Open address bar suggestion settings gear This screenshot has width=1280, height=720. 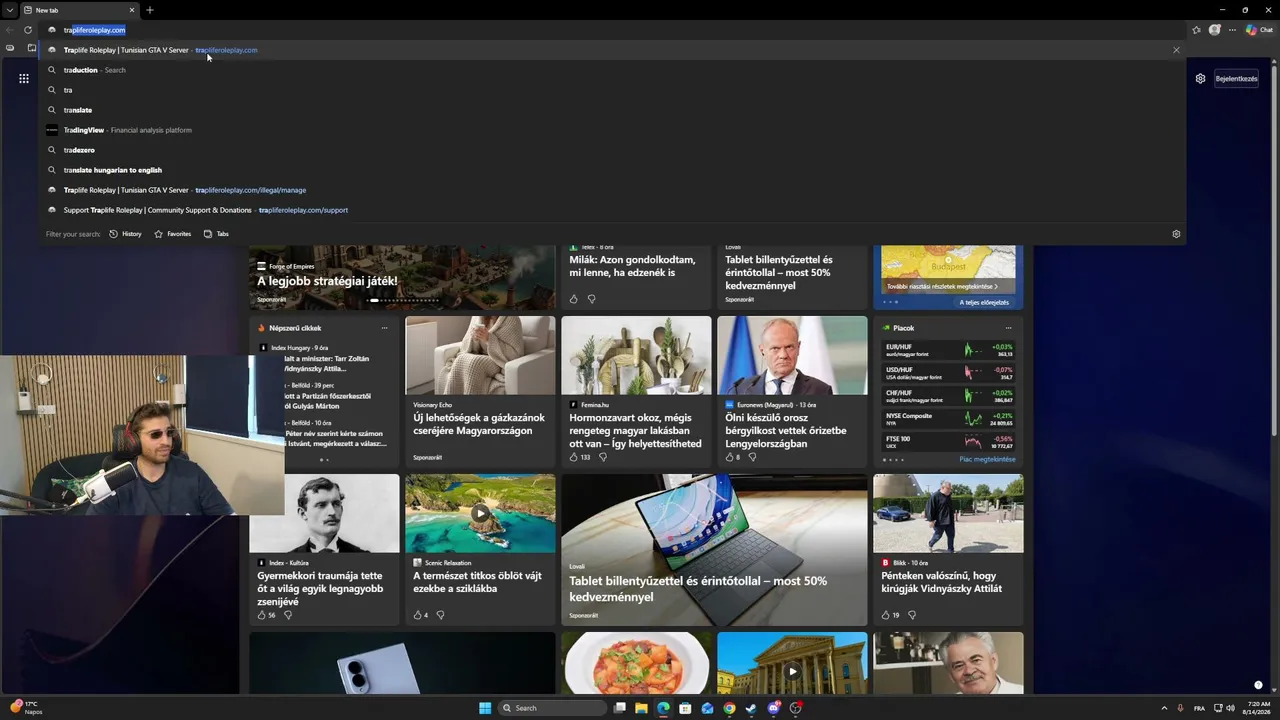coord(1176,234)
